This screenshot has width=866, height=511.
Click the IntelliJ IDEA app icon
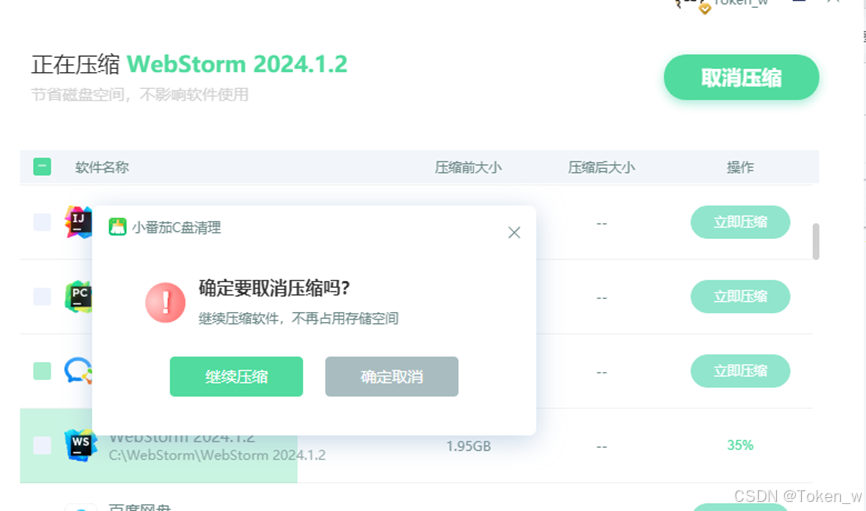78,222
